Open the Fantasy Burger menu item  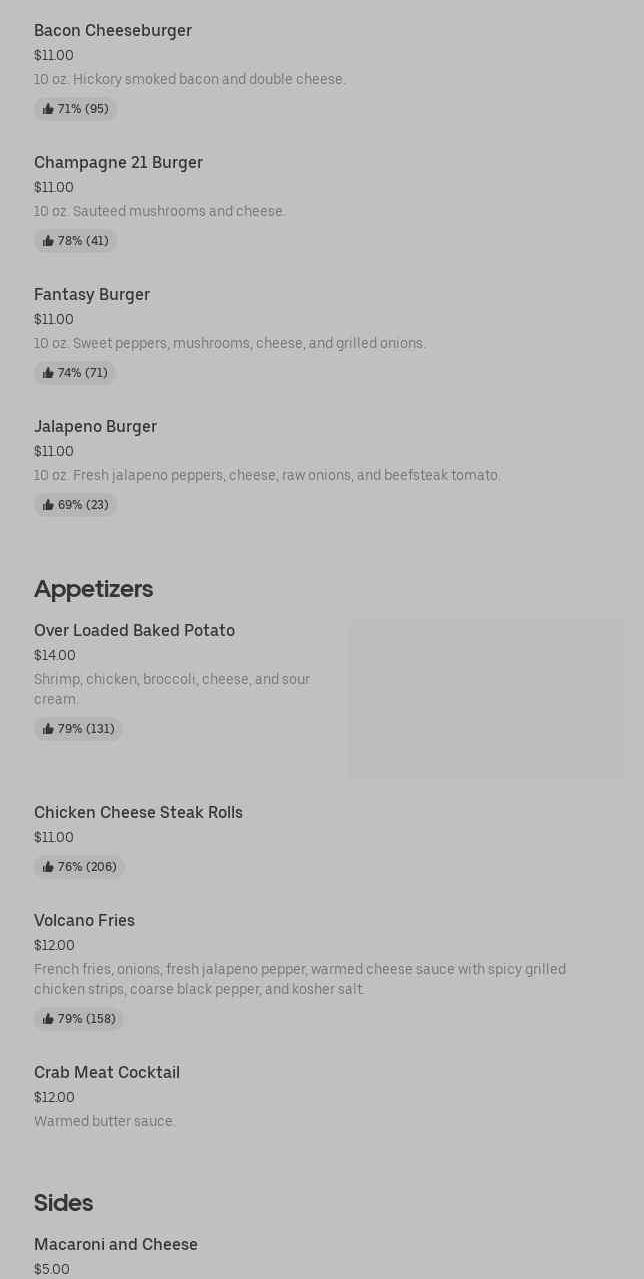tap(92, 295)
